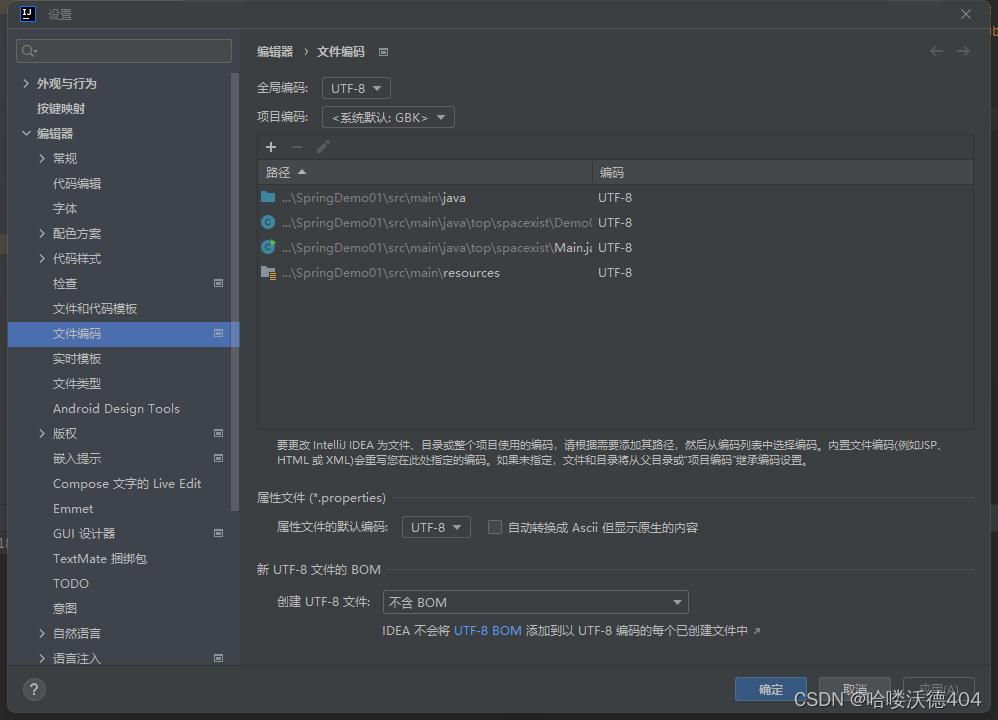Select 意图 settings page

point(65,608)
